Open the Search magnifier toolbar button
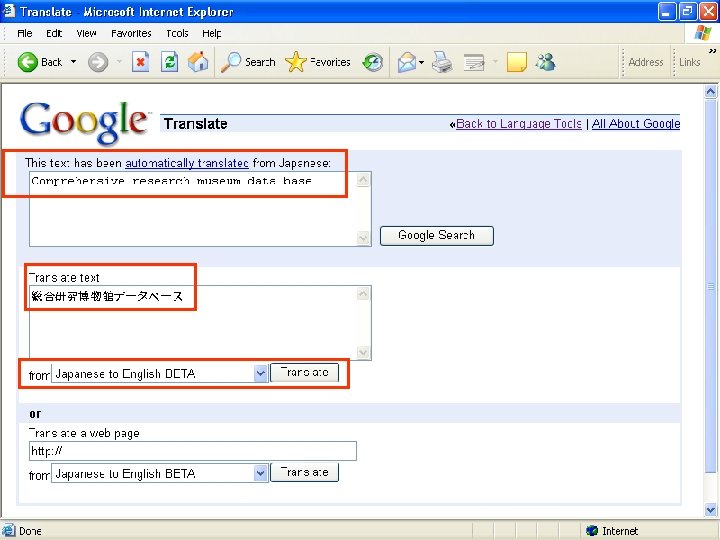Image resolution: width=720 pixels, height=540 pixels. 248,62
